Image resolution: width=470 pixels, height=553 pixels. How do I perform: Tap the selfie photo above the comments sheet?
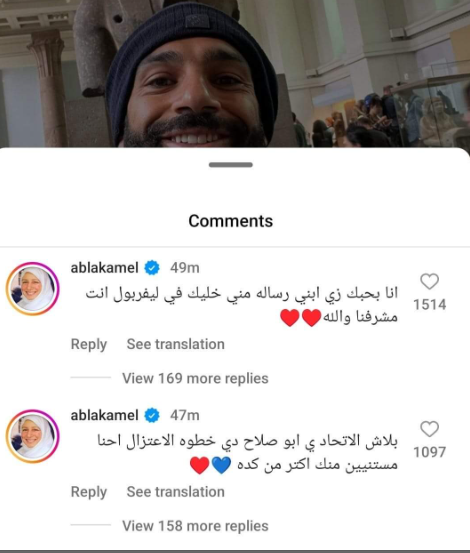coord(235,73)
